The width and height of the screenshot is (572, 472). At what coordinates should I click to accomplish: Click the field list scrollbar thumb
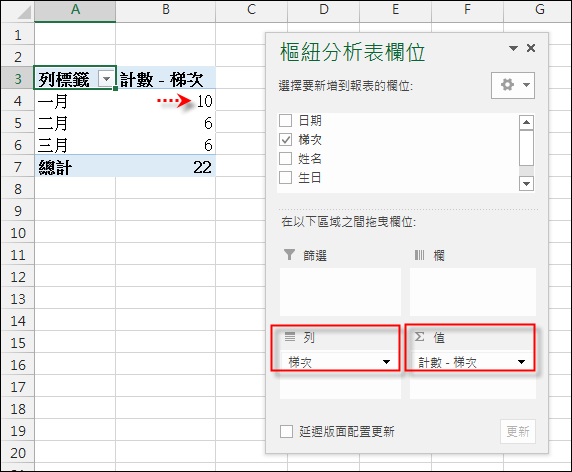[526, 148]
